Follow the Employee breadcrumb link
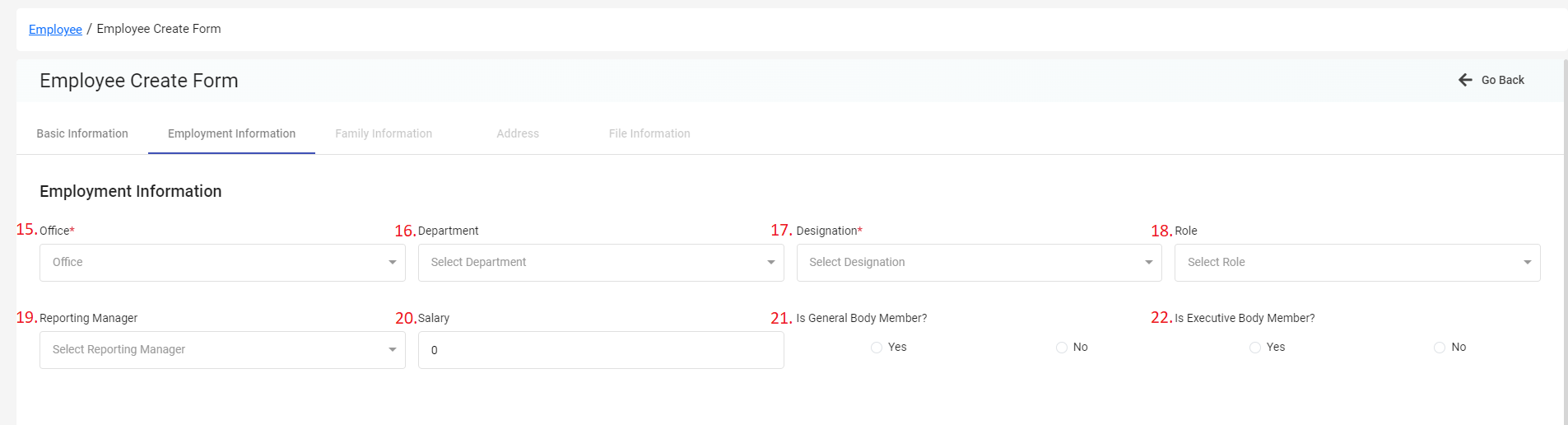Viewport: 1568px width, 425px height. point(55,30)
